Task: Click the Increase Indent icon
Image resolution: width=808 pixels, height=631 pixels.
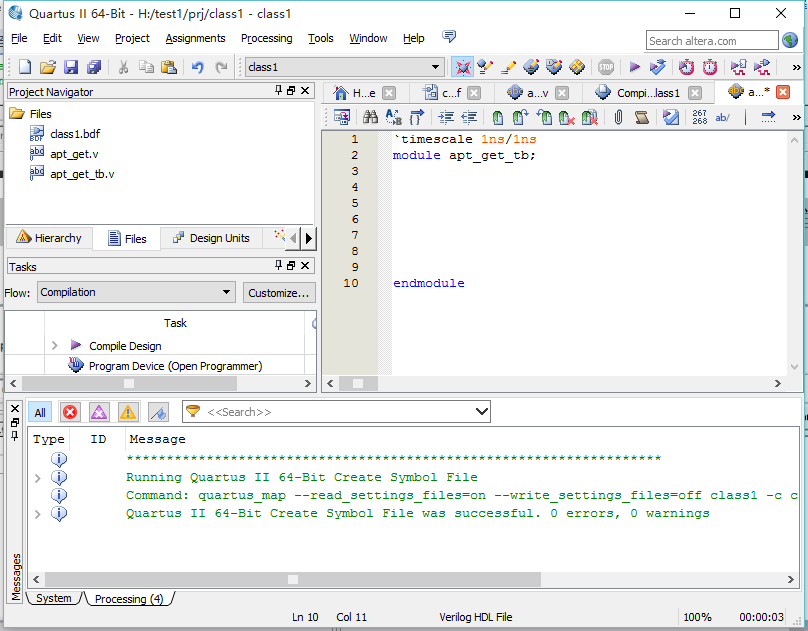Action: (446, 117)
